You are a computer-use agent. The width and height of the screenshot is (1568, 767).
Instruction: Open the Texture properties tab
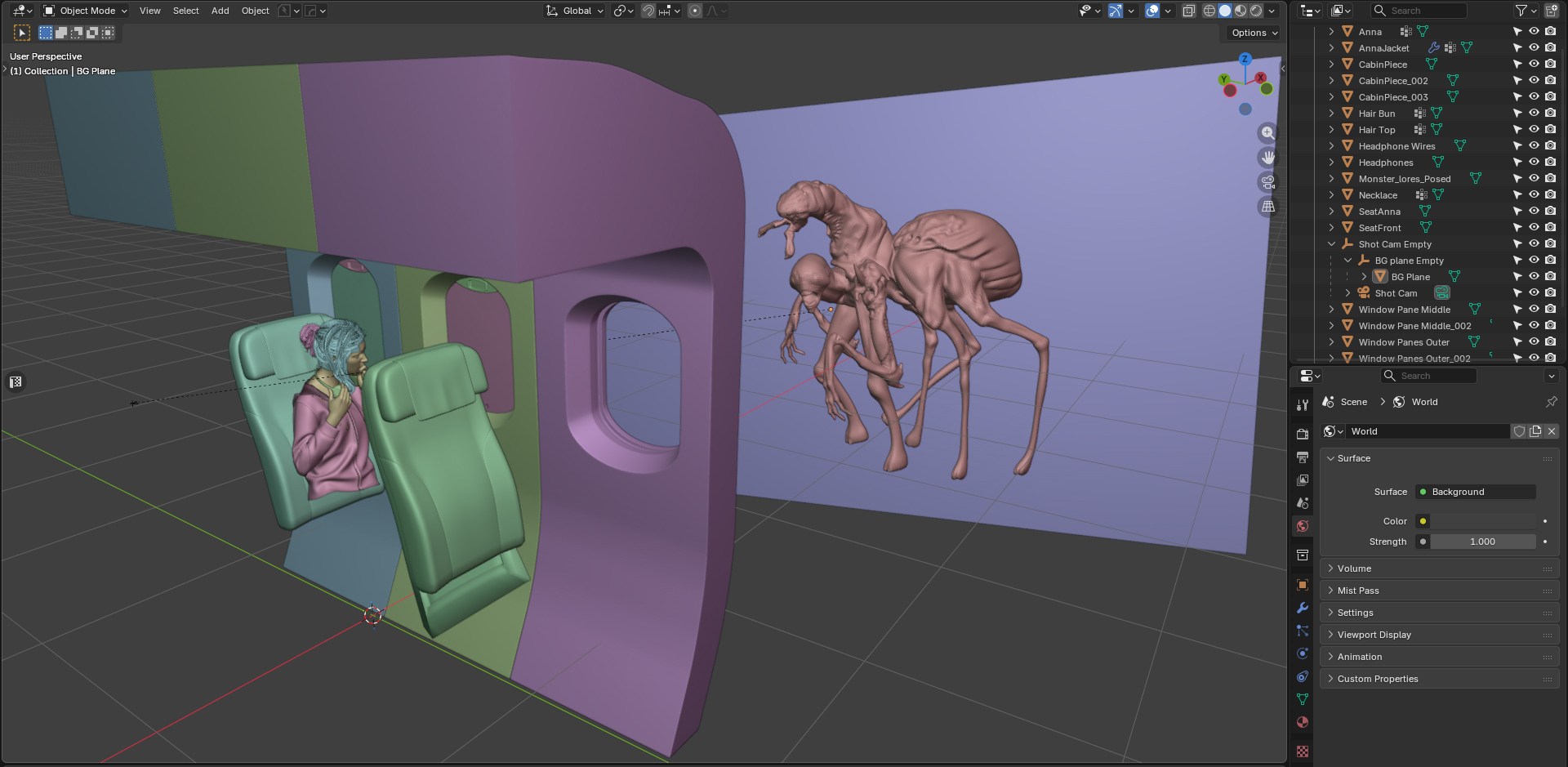[x=1303, y=751]
